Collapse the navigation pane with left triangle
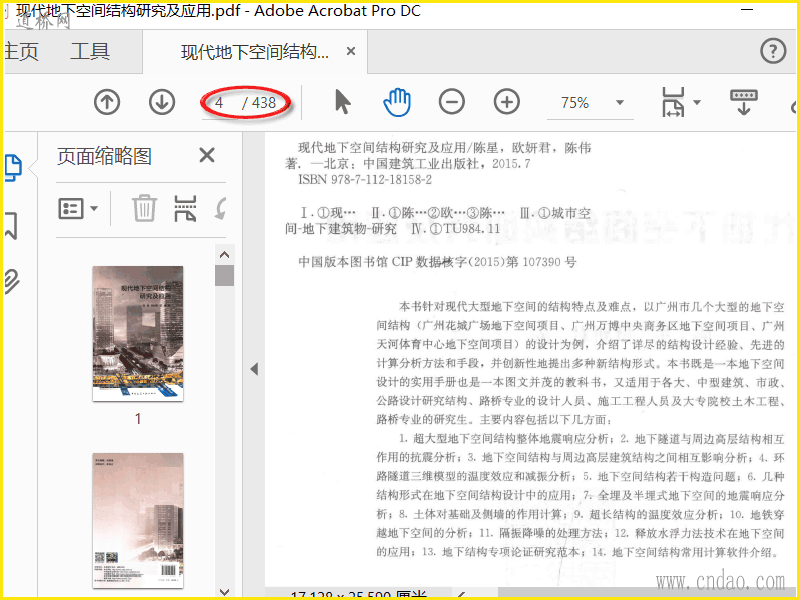 254,369
